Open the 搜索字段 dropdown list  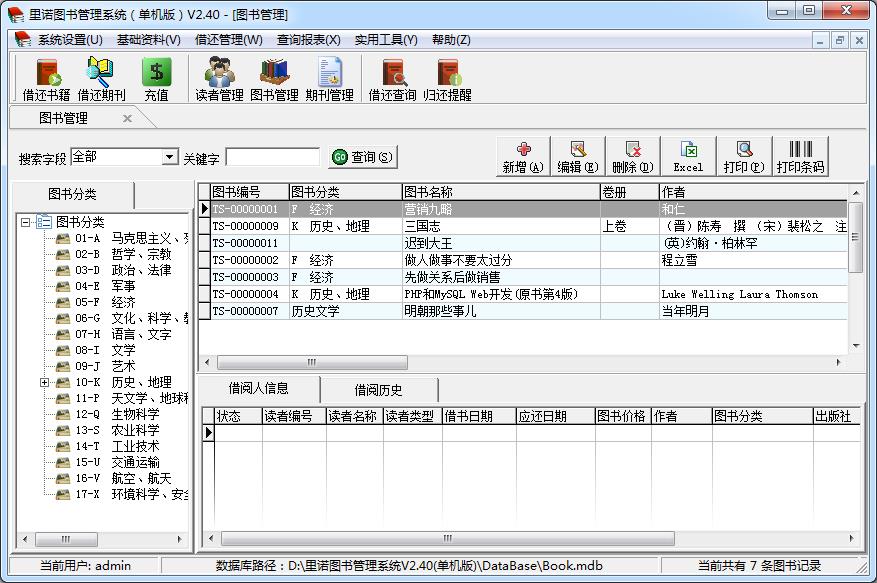point(169,157)
